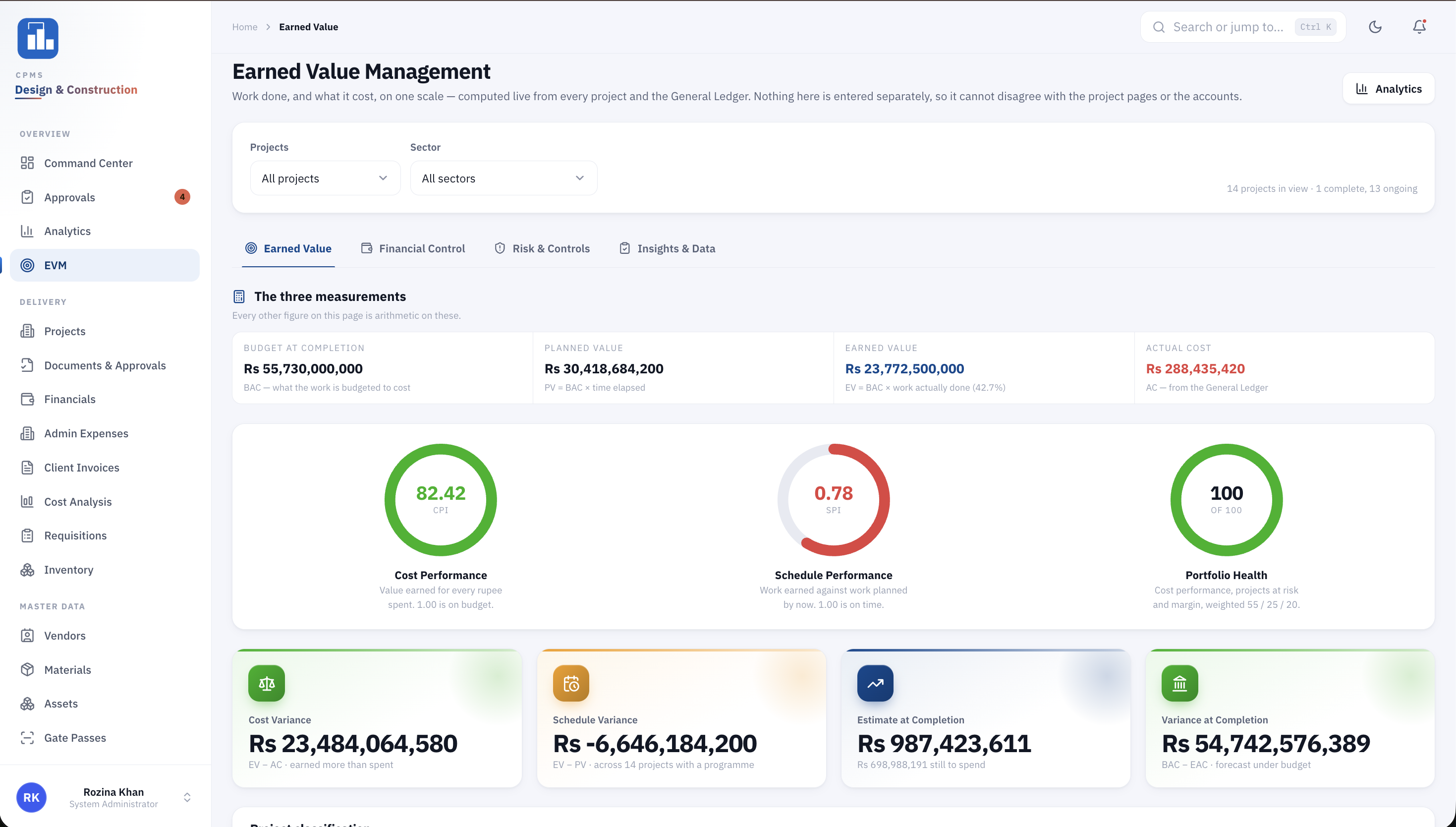Click the Cost Variance Rs 23,484,064,580 value
Viewport: 1456px width, 827px height.
point(352,744)
